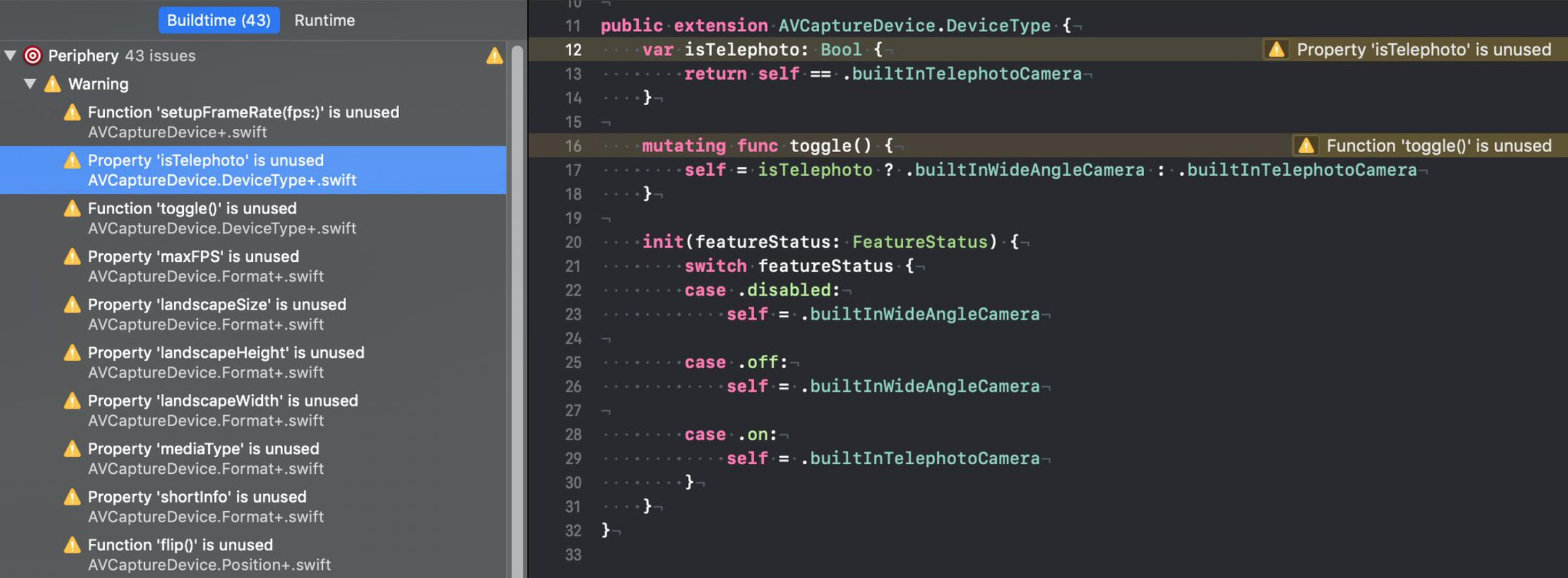Click warning icon beside 'isTelephoto' inline annotation
Image resolution: width=1568 pixels, height=578 pixels.
[x=1276, y=49]
